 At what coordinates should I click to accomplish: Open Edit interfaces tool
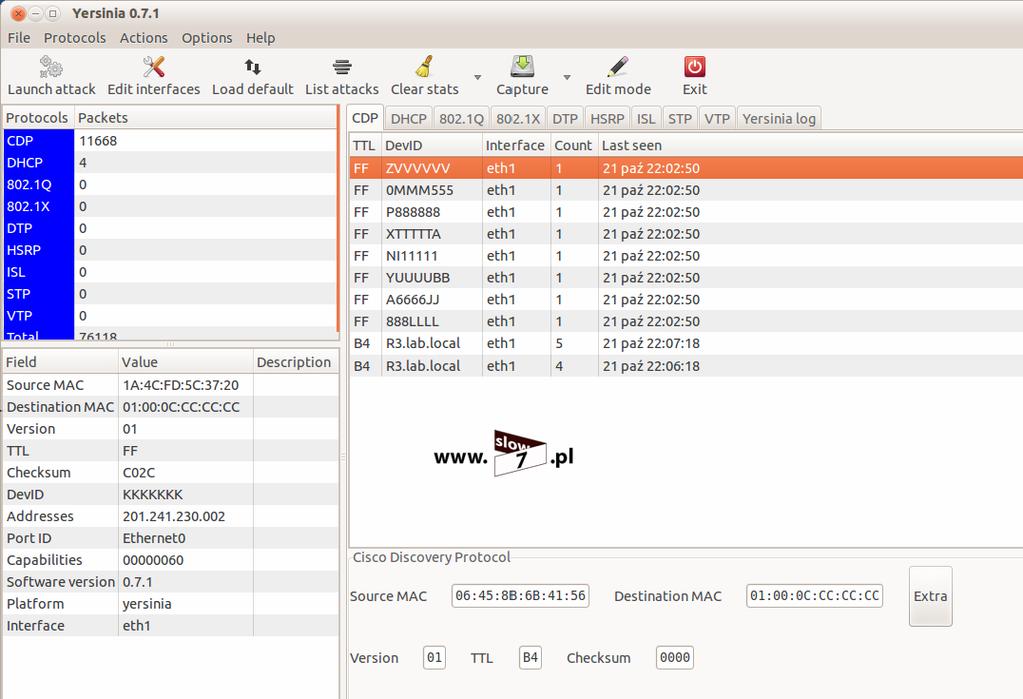point(153,76)
